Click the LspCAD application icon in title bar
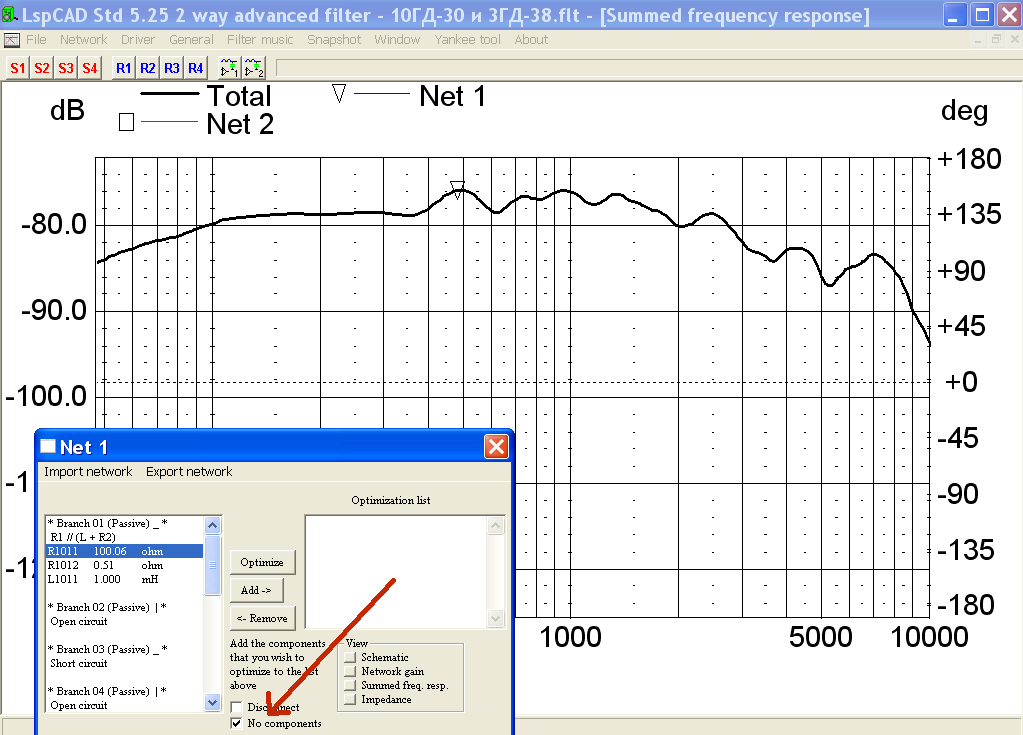1023x735 pixels. pos(10,14)
